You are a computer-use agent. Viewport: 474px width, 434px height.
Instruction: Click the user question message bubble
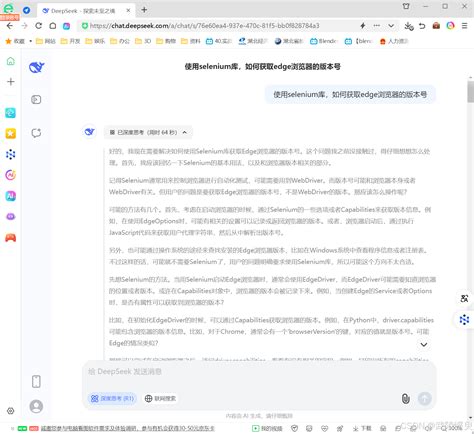350,95
